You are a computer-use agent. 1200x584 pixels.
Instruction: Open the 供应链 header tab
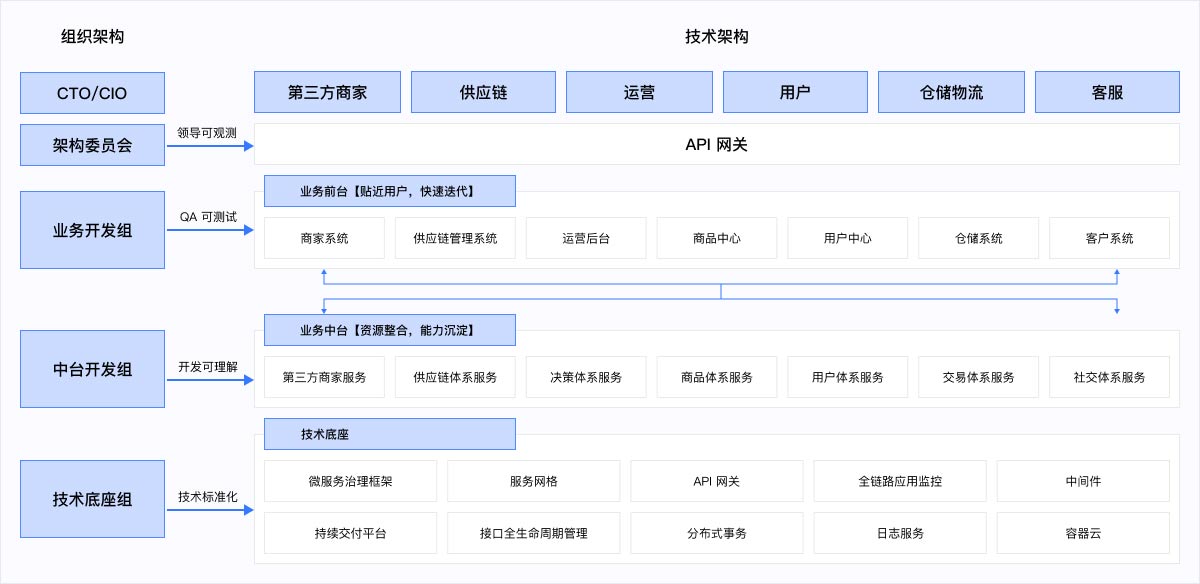pos(483,92)
